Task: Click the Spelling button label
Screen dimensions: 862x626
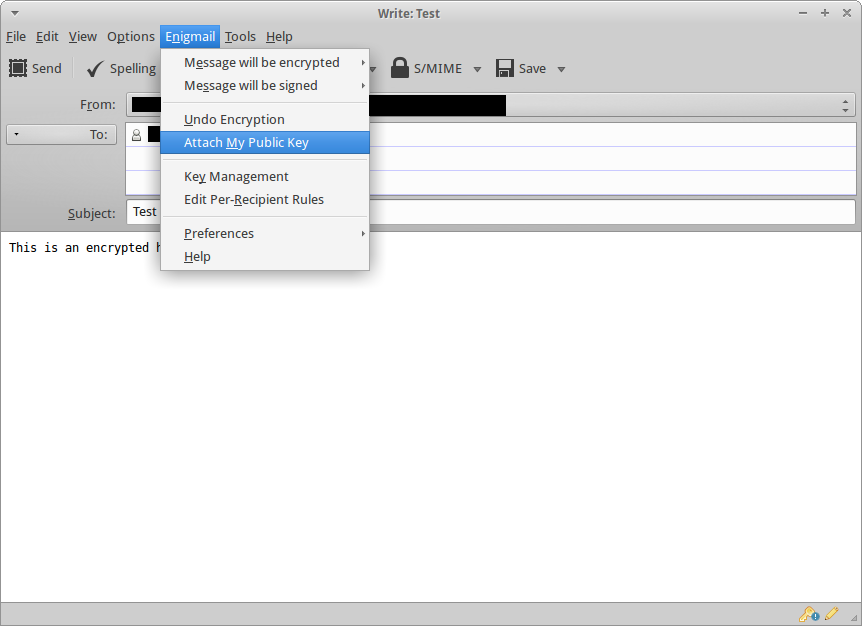Action: point(133,69)
